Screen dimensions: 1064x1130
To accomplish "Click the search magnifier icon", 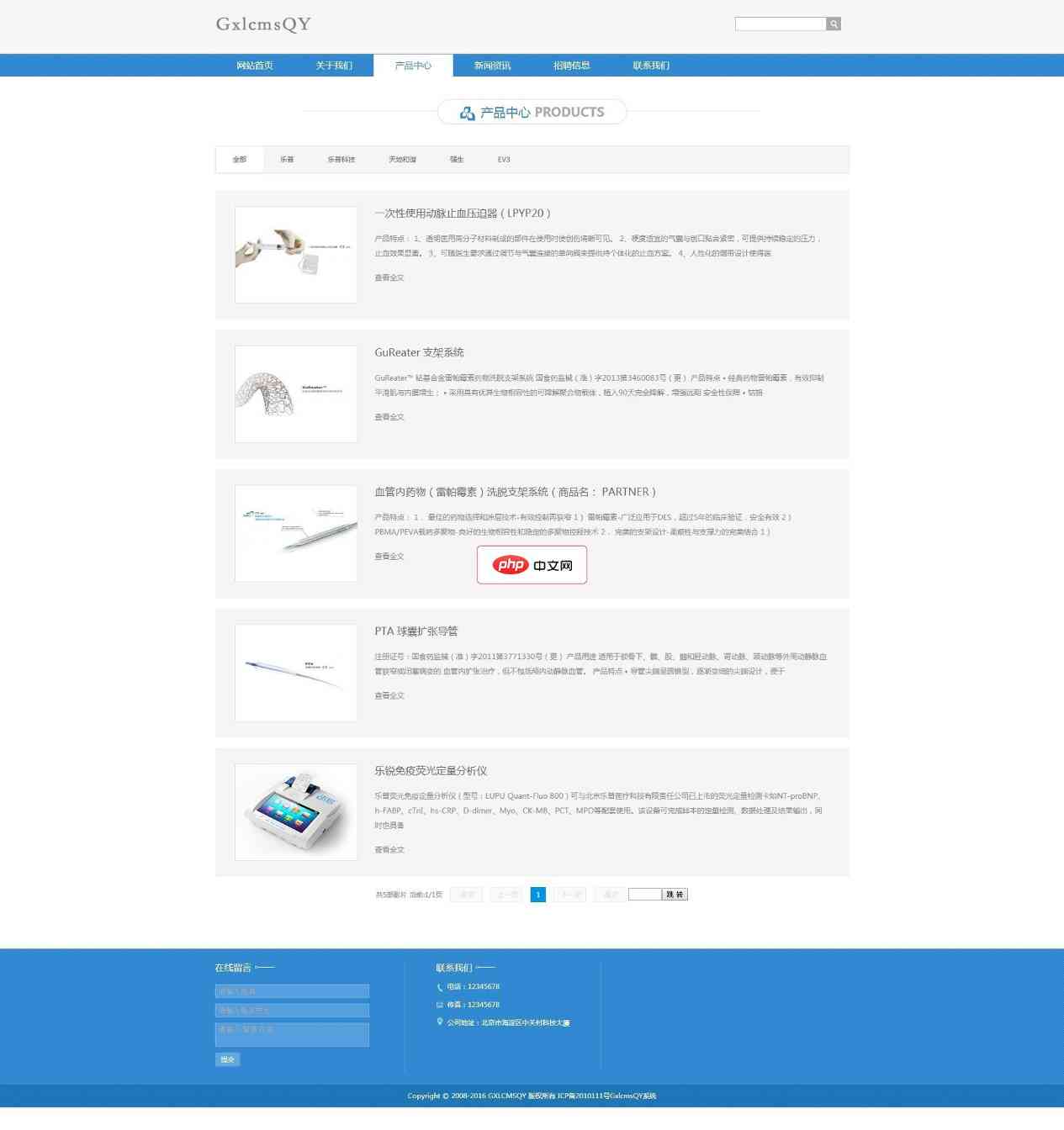I will pyautogui.click(x=834, y=24).
